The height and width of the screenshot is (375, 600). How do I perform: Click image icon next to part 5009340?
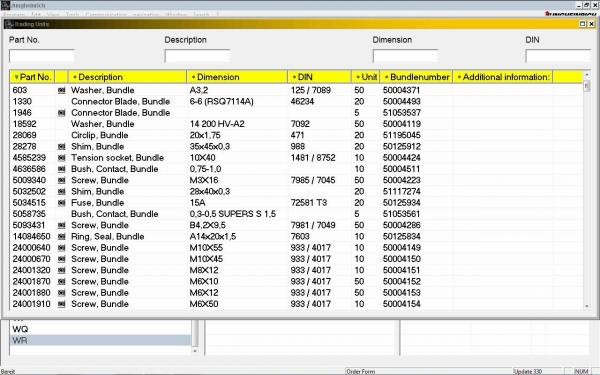(x=61, y=180)
